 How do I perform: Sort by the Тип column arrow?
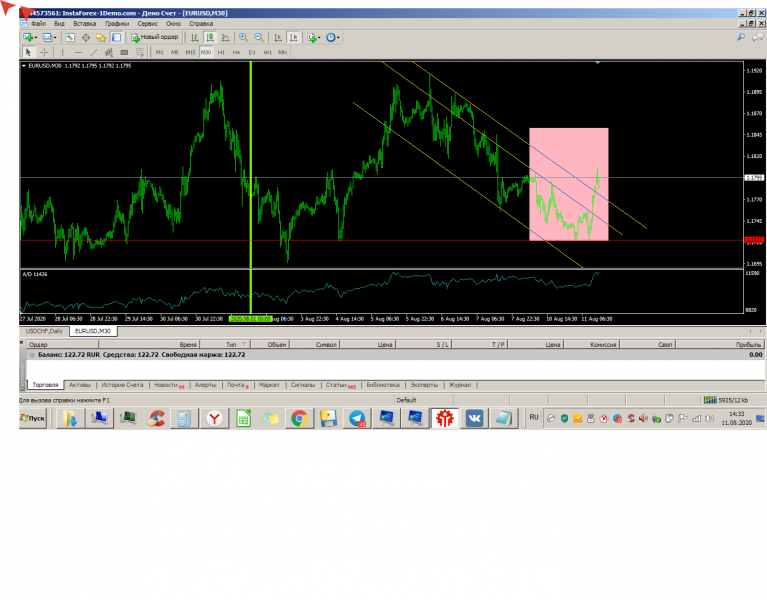(x=245, y=344)
